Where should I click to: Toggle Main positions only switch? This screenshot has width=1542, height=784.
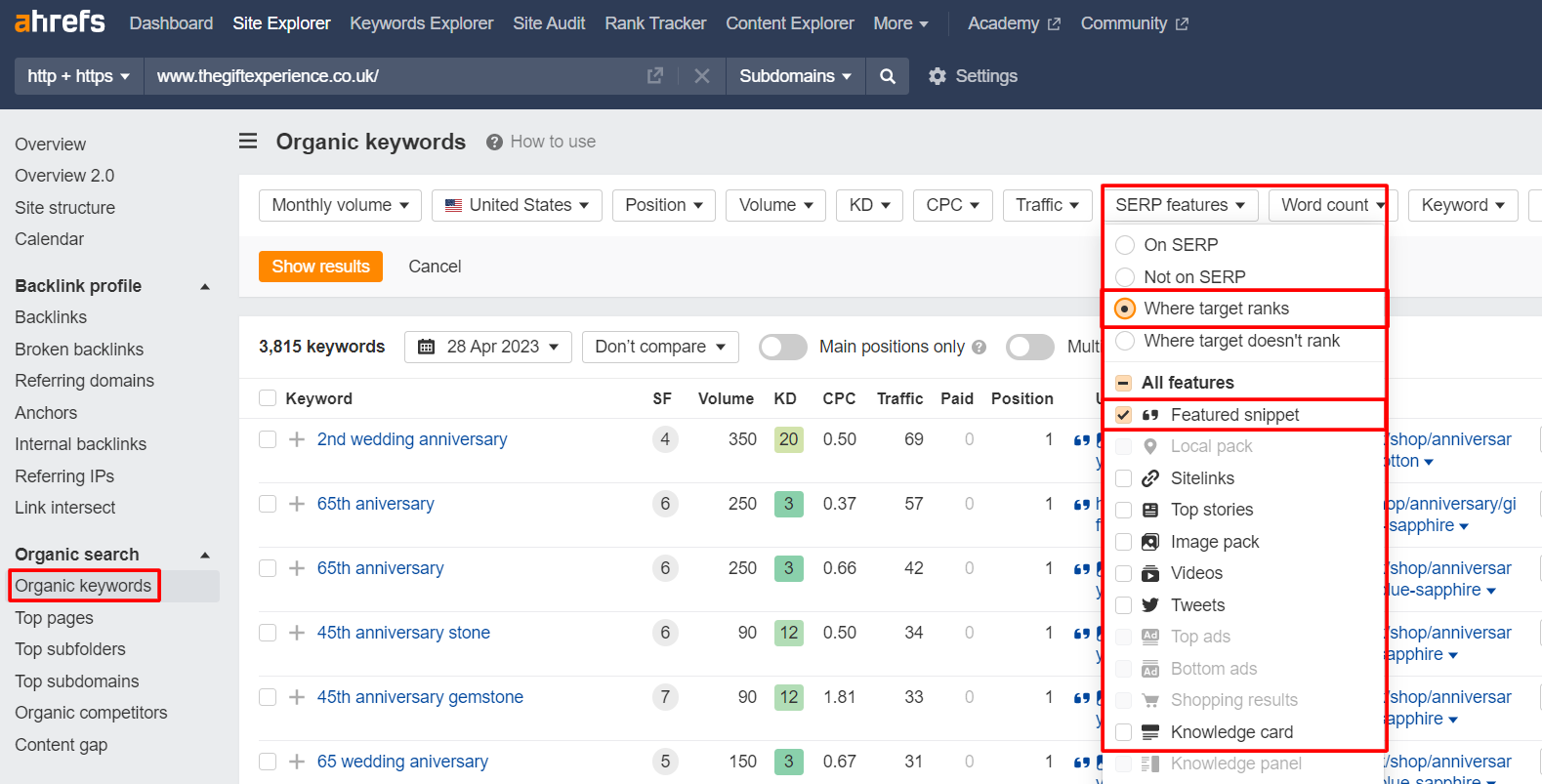click(x=783, y=347)
